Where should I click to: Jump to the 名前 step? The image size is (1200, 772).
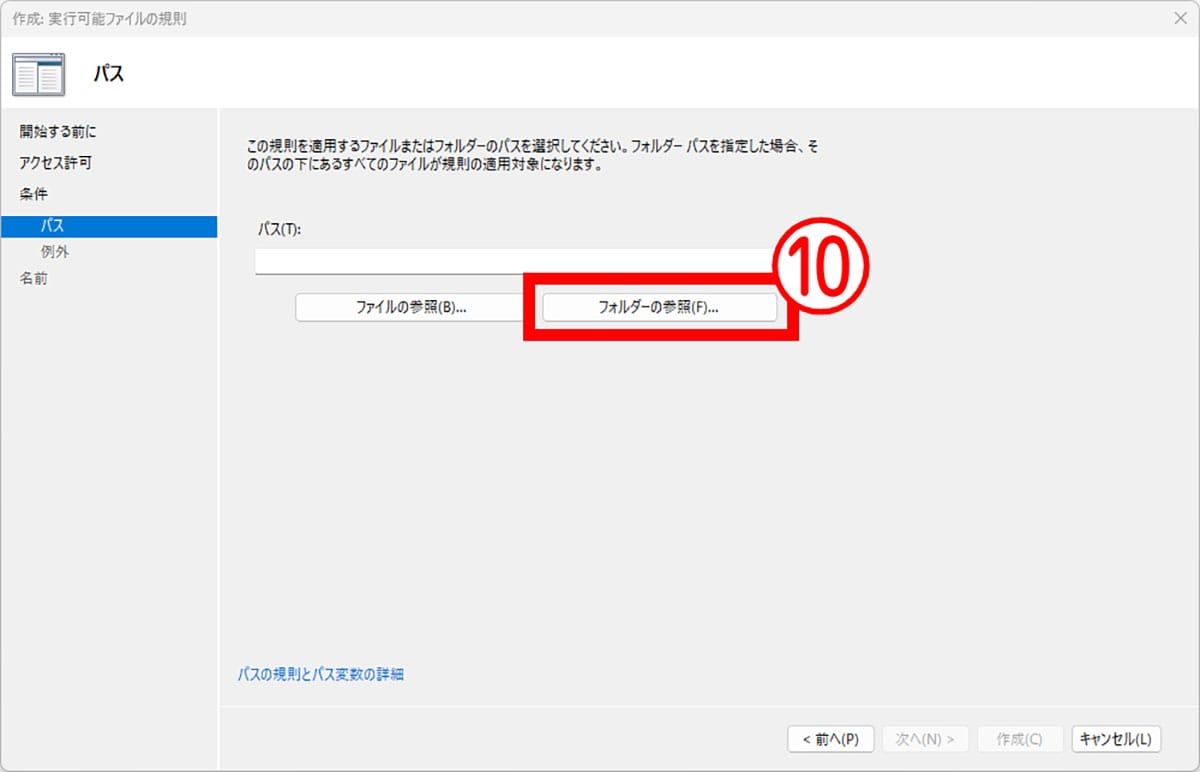(x=33, y=279)
